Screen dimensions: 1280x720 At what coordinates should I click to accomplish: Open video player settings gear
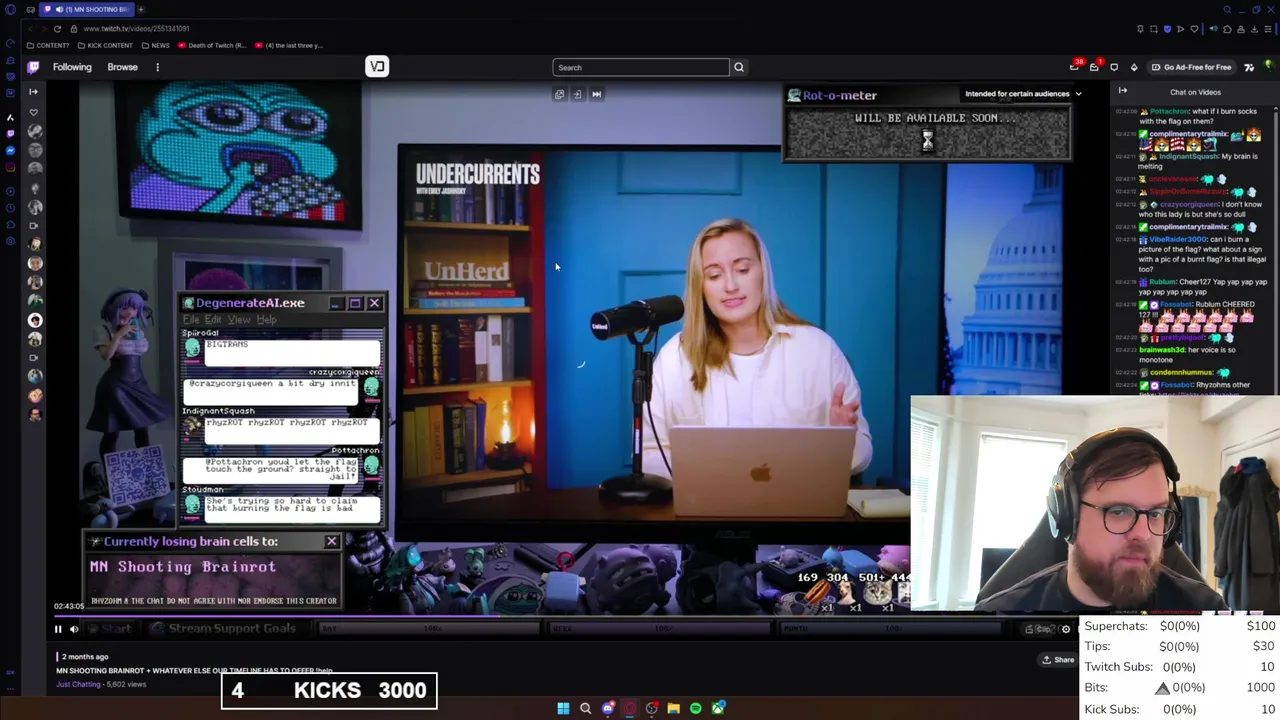click(x=1066, y=629)
